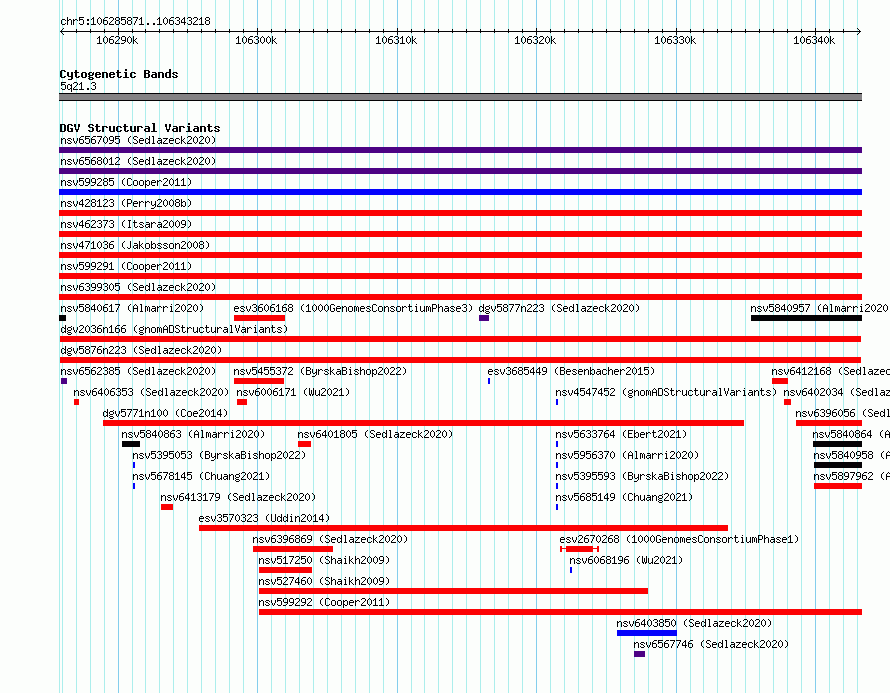Click the nsv5840958 variant label

tap(851, 455)
